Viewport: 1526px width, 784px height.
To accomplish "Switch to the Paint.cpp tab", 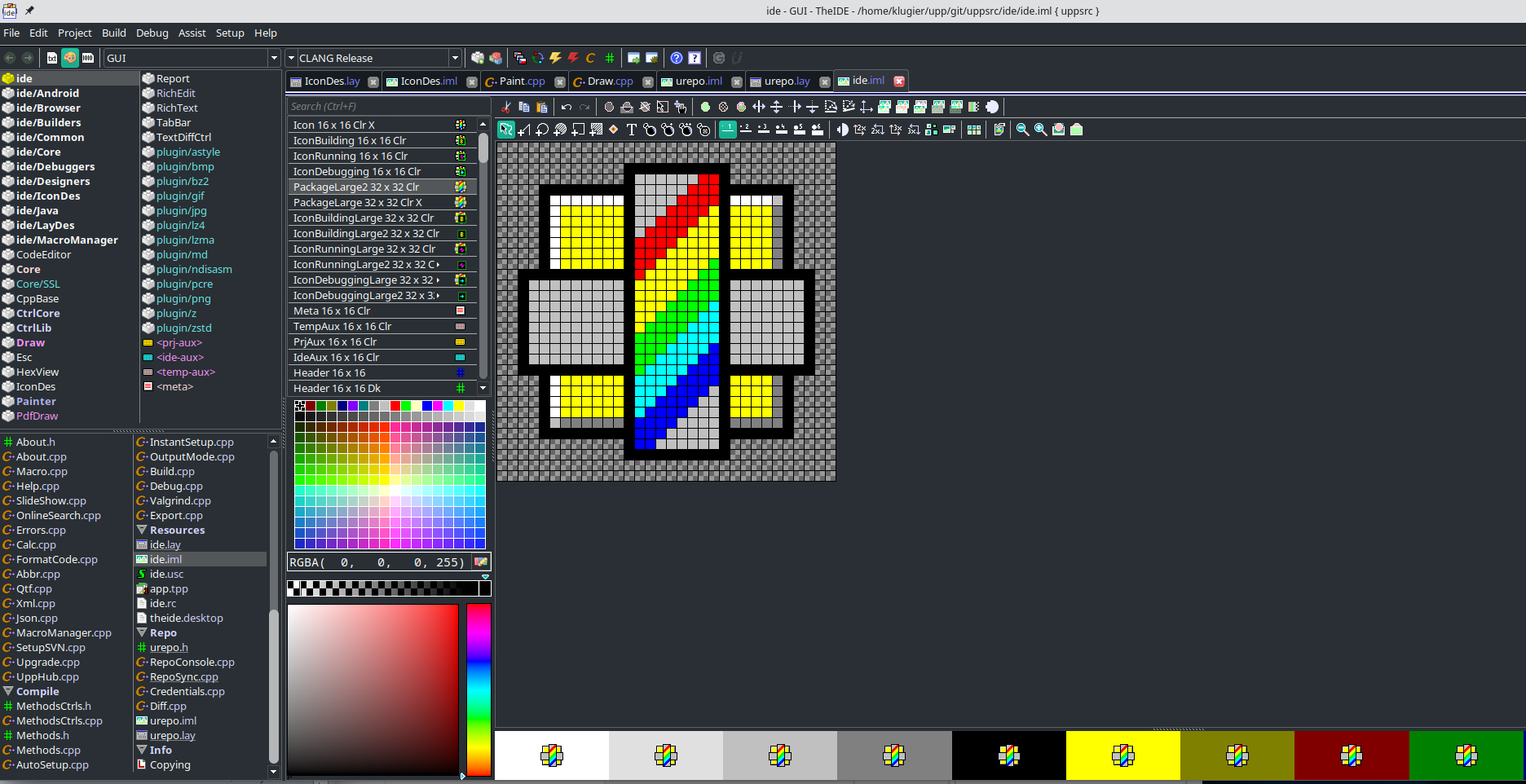I will 522,81.
